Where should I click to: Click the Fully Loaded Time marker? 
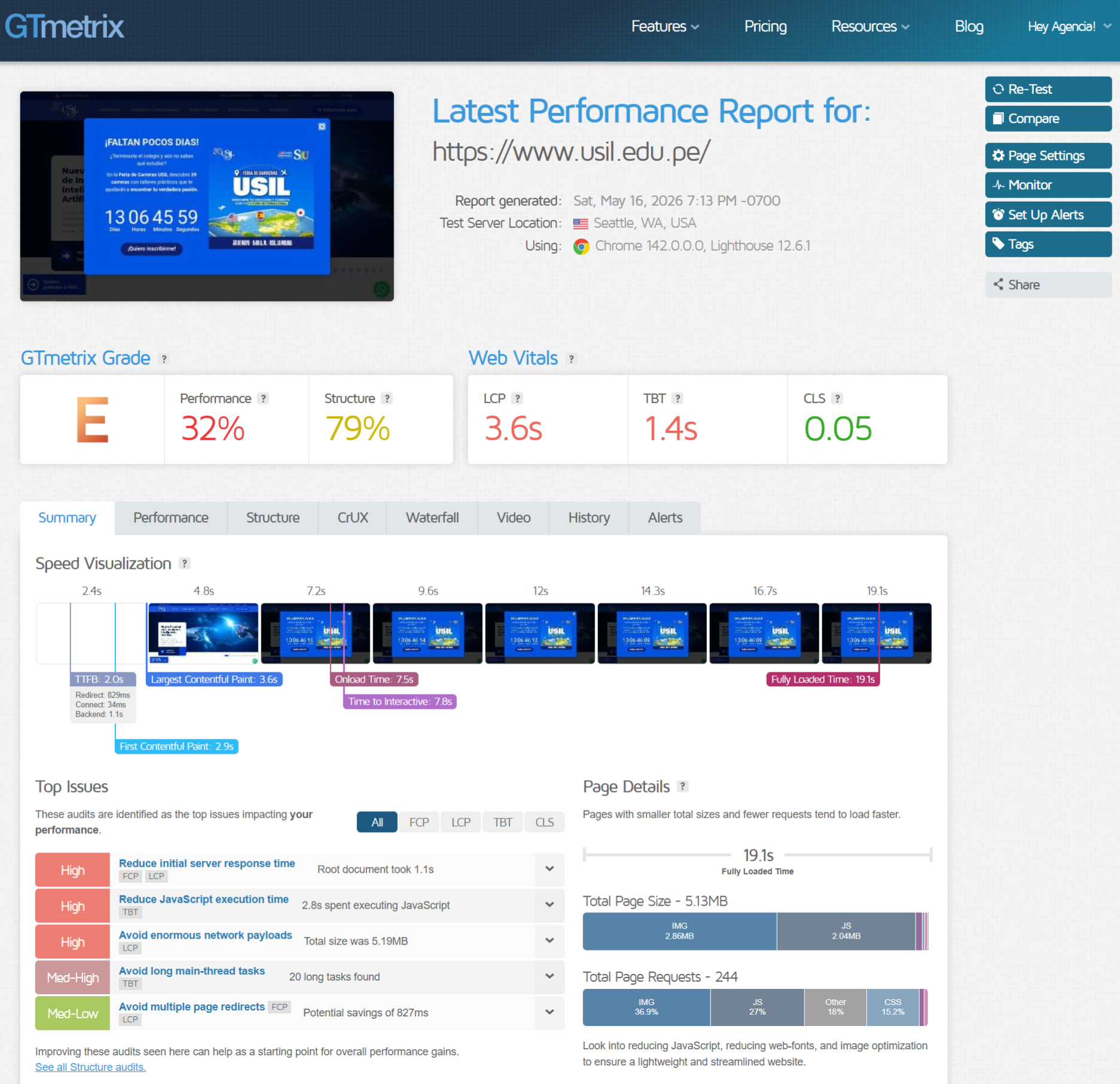(x=823, y=680)
